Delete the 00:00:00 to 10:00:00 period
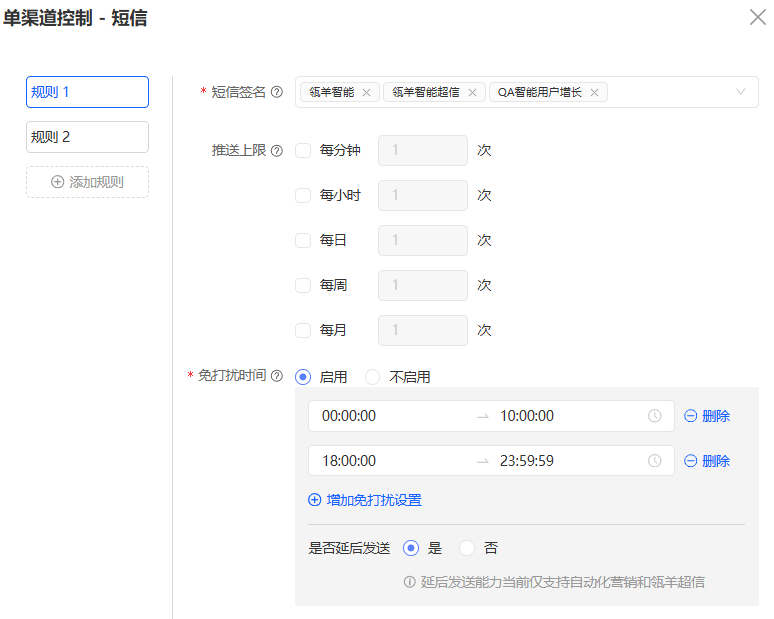 [707, 416]
